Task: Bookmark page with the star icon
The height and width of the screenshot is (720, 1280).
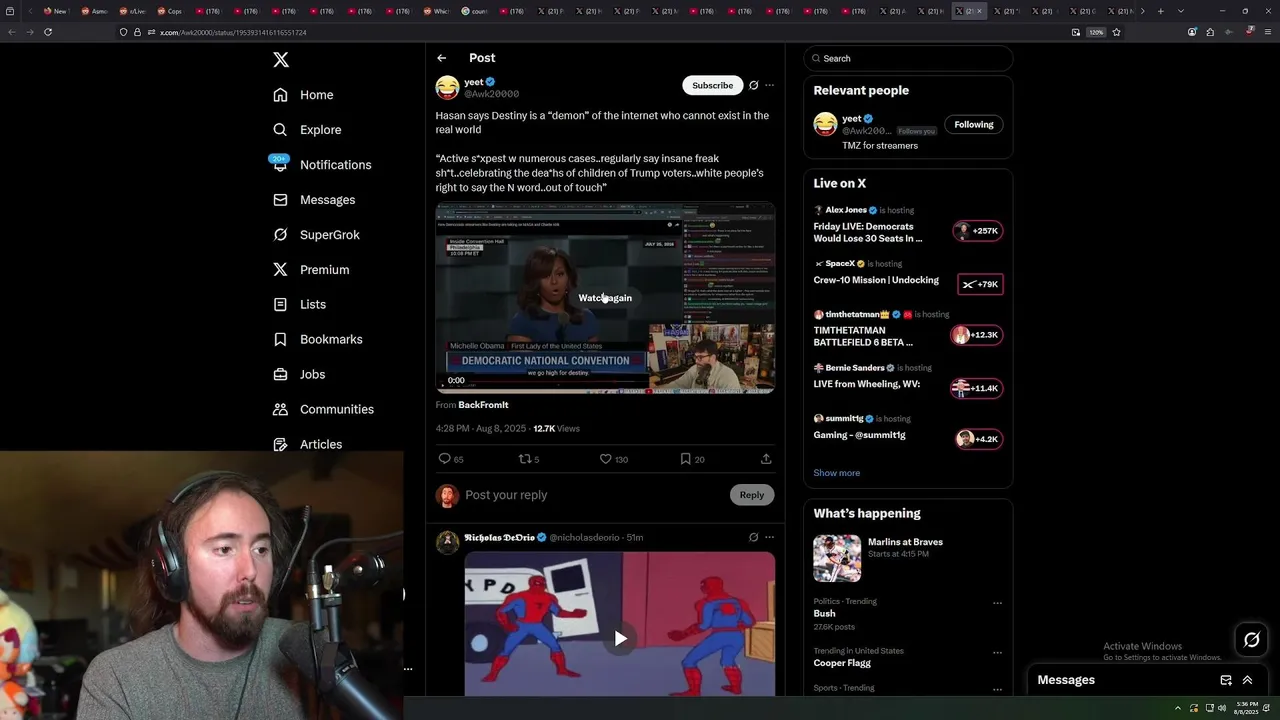Action: point(1116,32)
